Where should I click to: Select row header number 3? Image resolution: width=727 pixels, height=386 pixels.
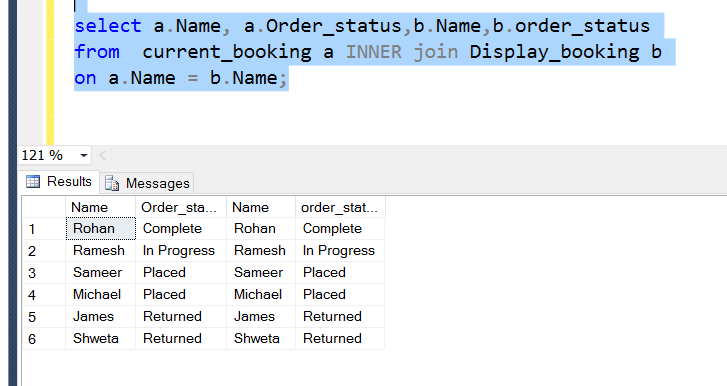pos(44,272)
